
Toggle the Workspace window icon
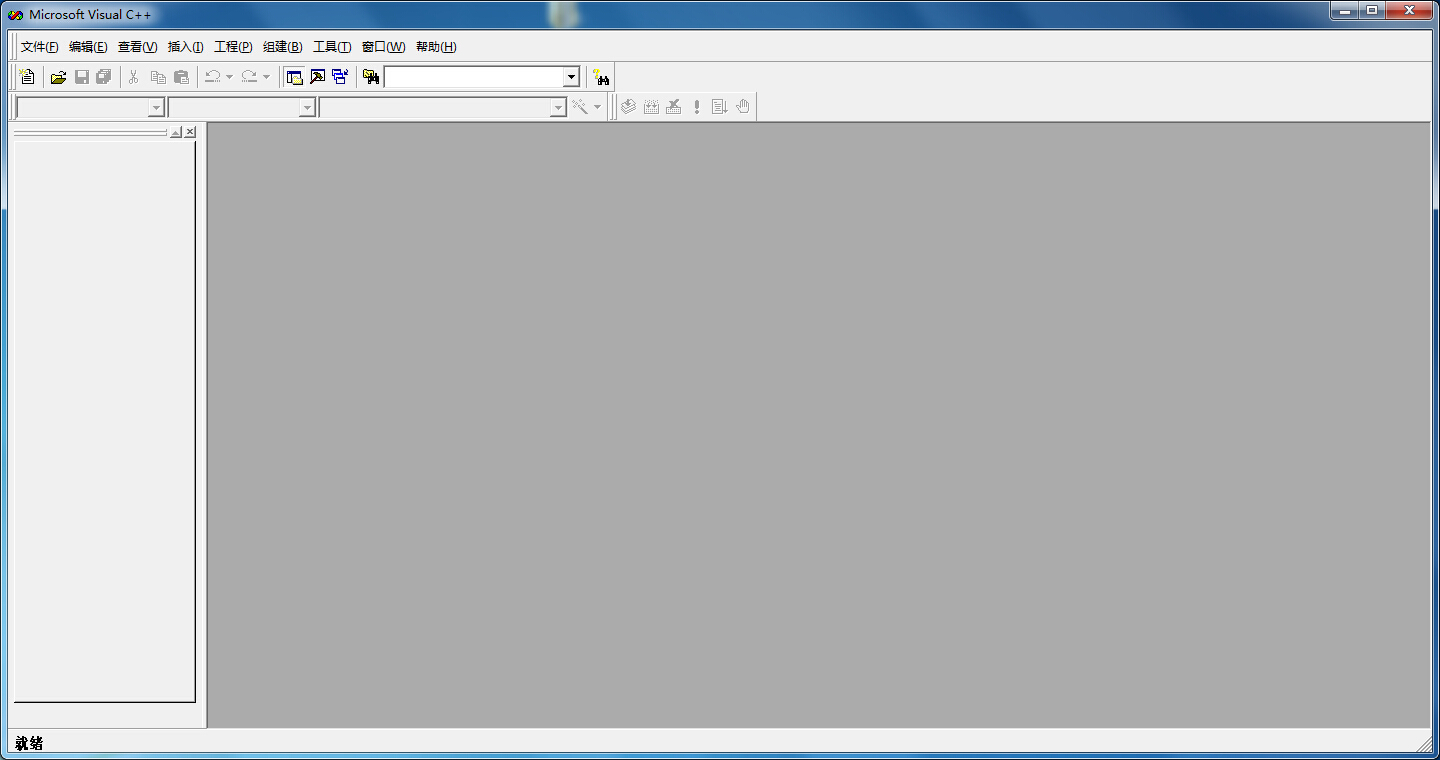pos(294,77)
